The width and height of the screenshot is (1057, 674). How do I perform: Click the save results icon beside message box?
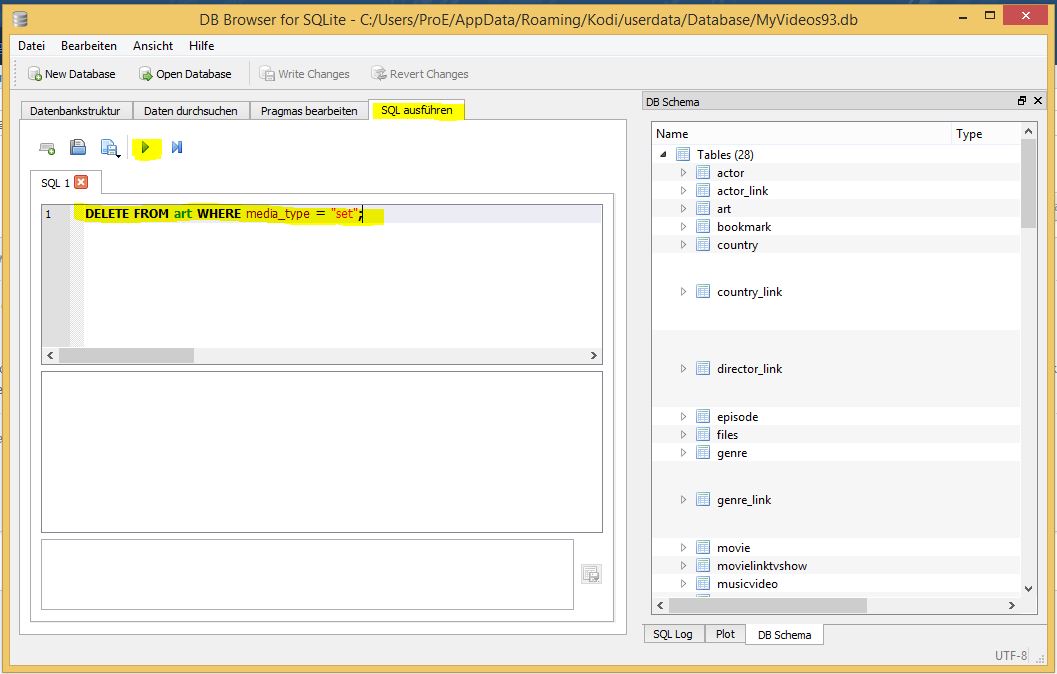tap(591, 574)
